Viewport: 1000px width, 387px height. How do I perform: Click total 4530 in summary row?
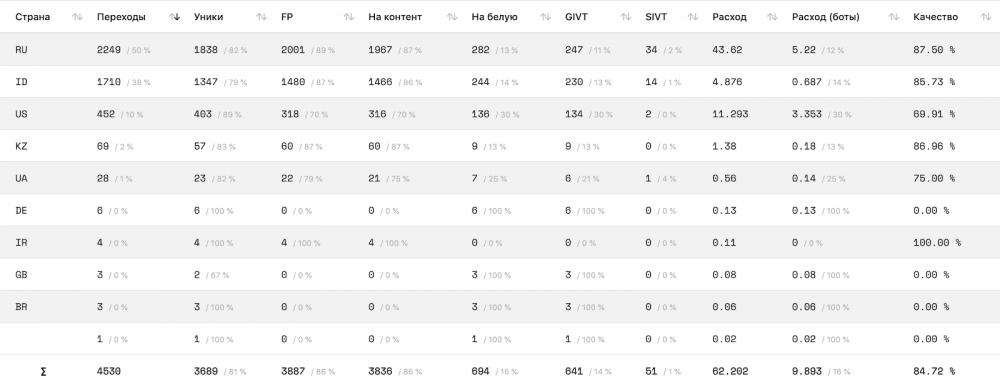(x=108, y=371)
